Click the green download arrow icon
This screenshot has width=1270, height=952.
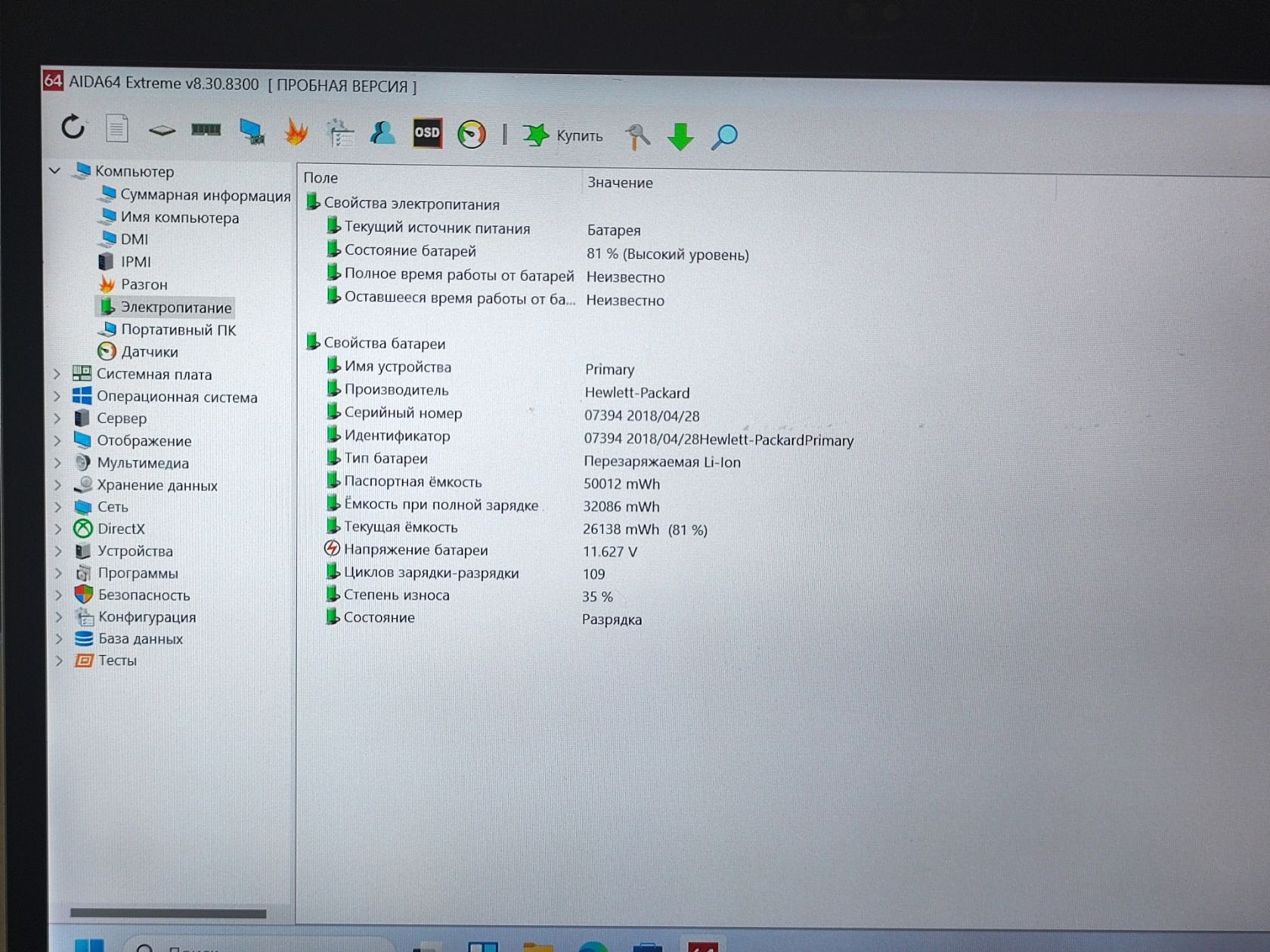click(x=680, y=138)
